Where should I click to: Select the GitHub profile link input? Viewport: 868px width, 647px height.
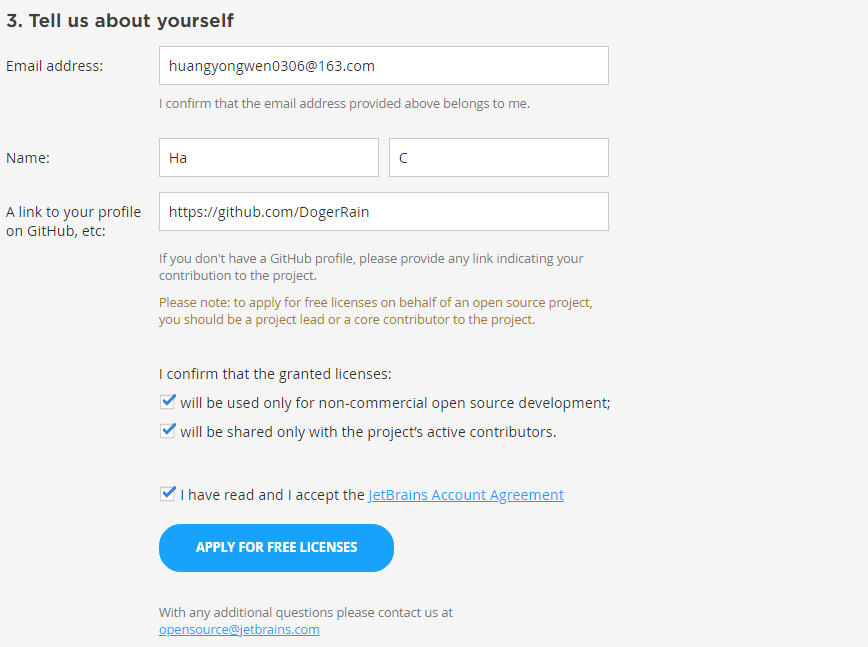point(383,212)
